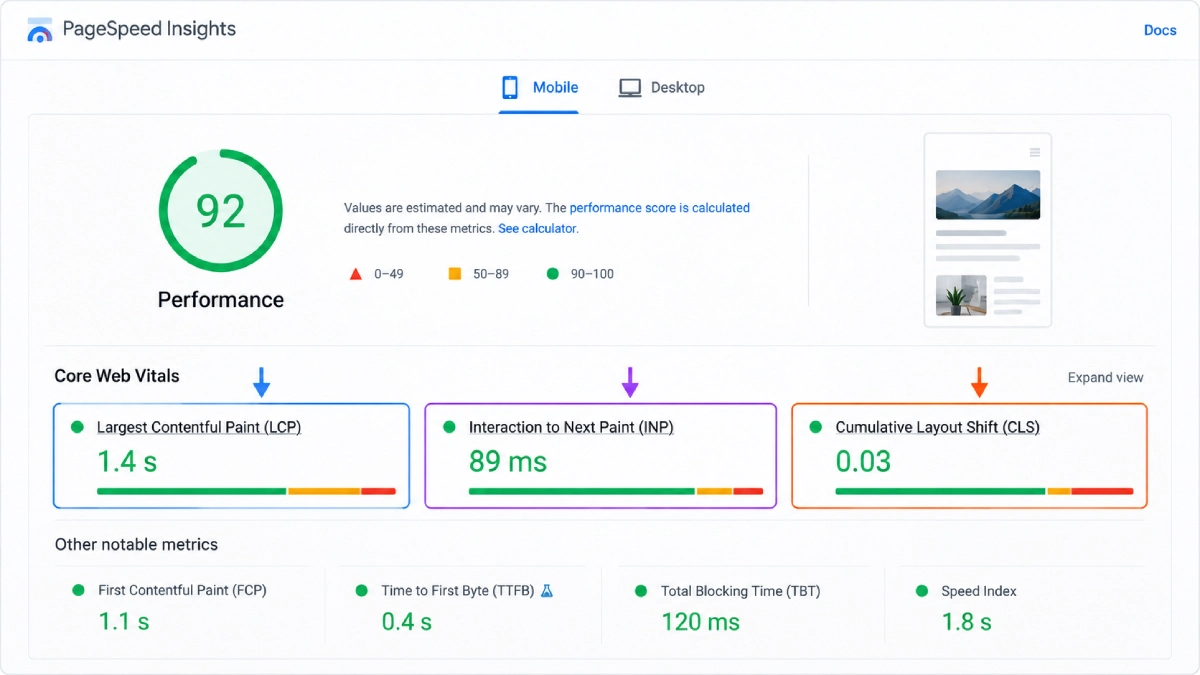Open Cumulative Layout Shift (CLS) link

[x=938, y=427]
